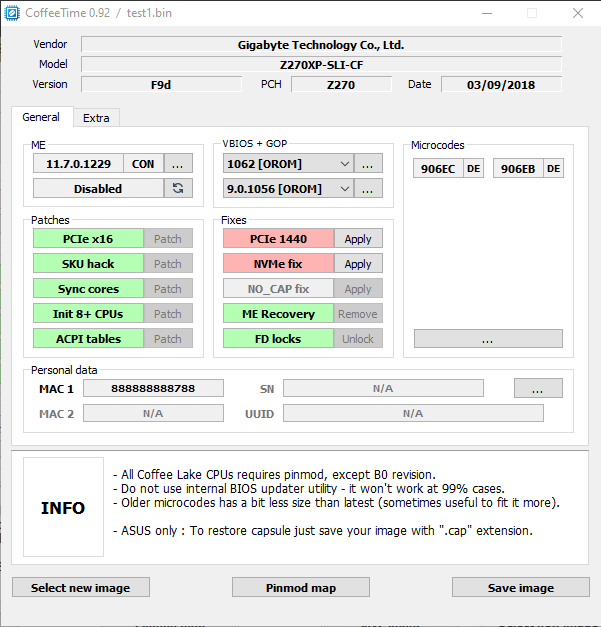The width and height of the screenshot is (601, 627).
Task: Click the ME version 11.7.0.1229
Action: 78,164
